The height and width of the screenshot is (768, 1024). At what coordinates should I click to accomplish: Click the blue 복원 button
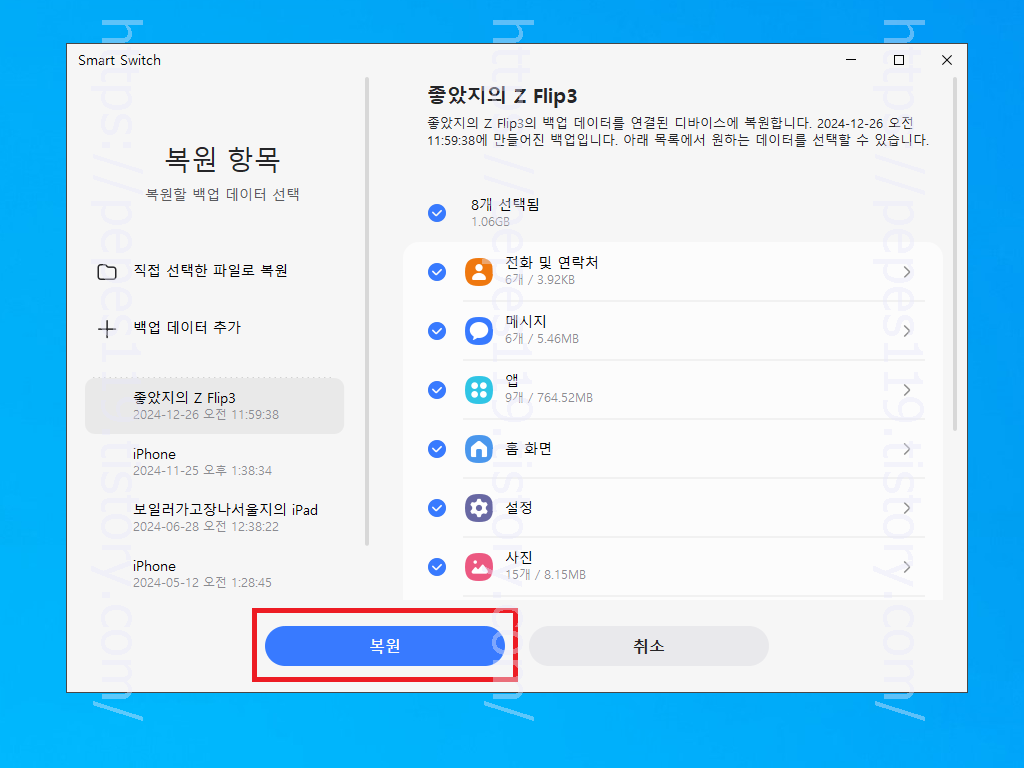[x=385, y=646]
